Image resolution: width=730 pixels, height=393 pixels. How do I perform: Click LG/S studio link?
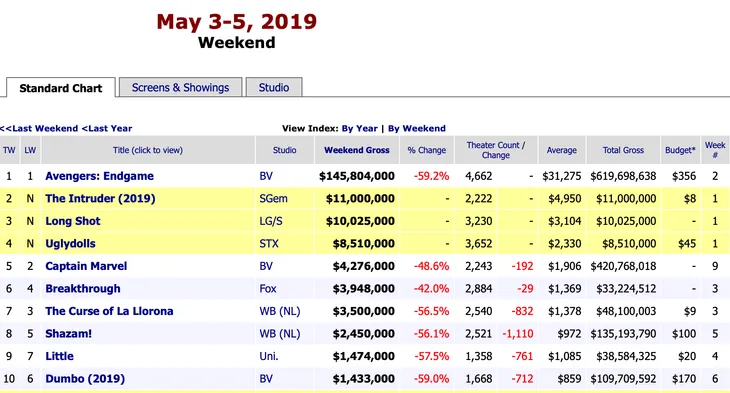pos(271,221)
